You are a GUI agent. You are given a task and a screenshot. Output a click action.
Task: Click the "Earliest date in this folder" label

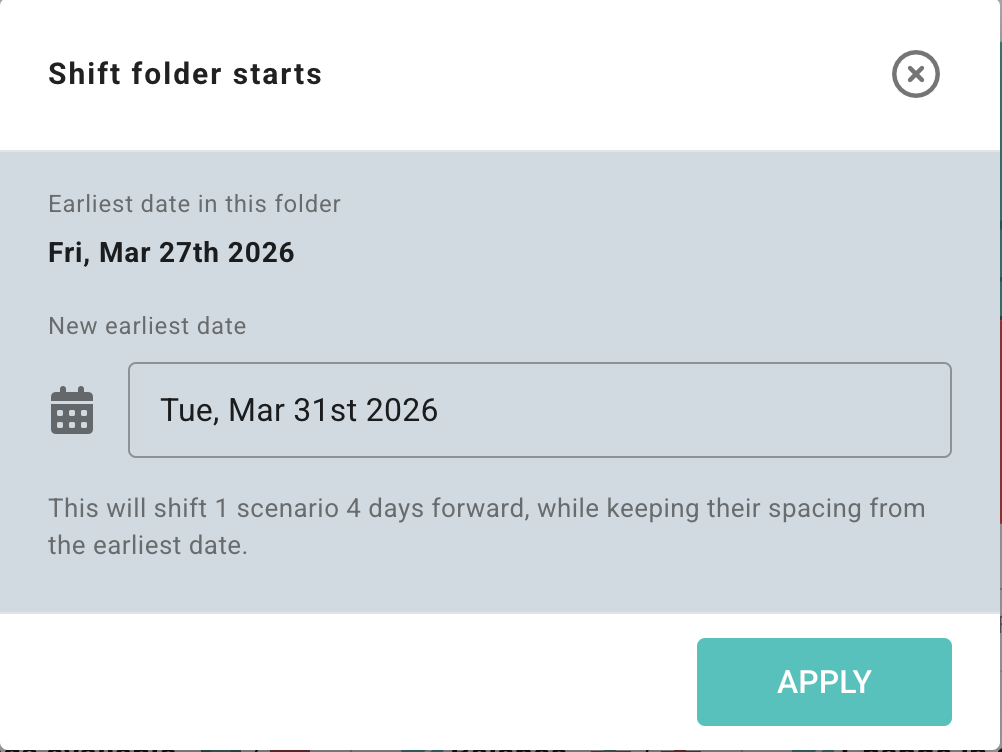pyautogui.click(x=194, y=205)
